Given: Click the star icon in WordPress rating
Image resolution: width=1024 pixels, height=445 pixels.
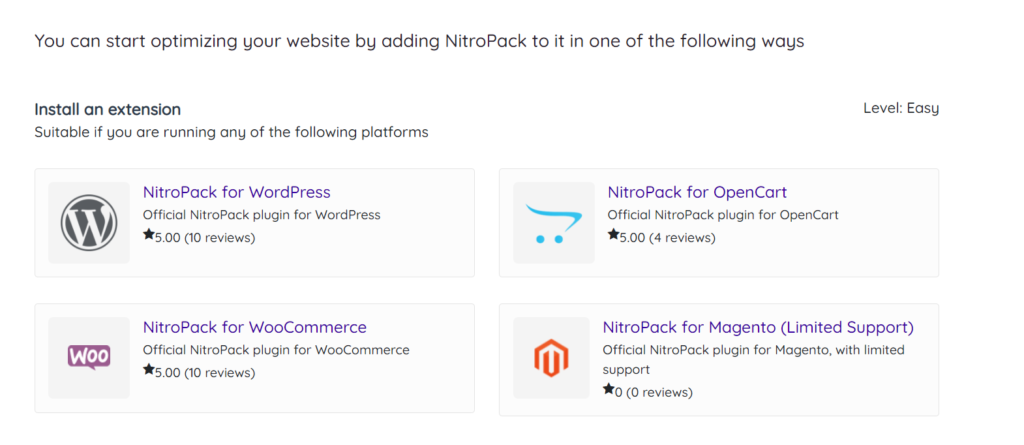Looking at the screenshot, I should click(148, 234).
